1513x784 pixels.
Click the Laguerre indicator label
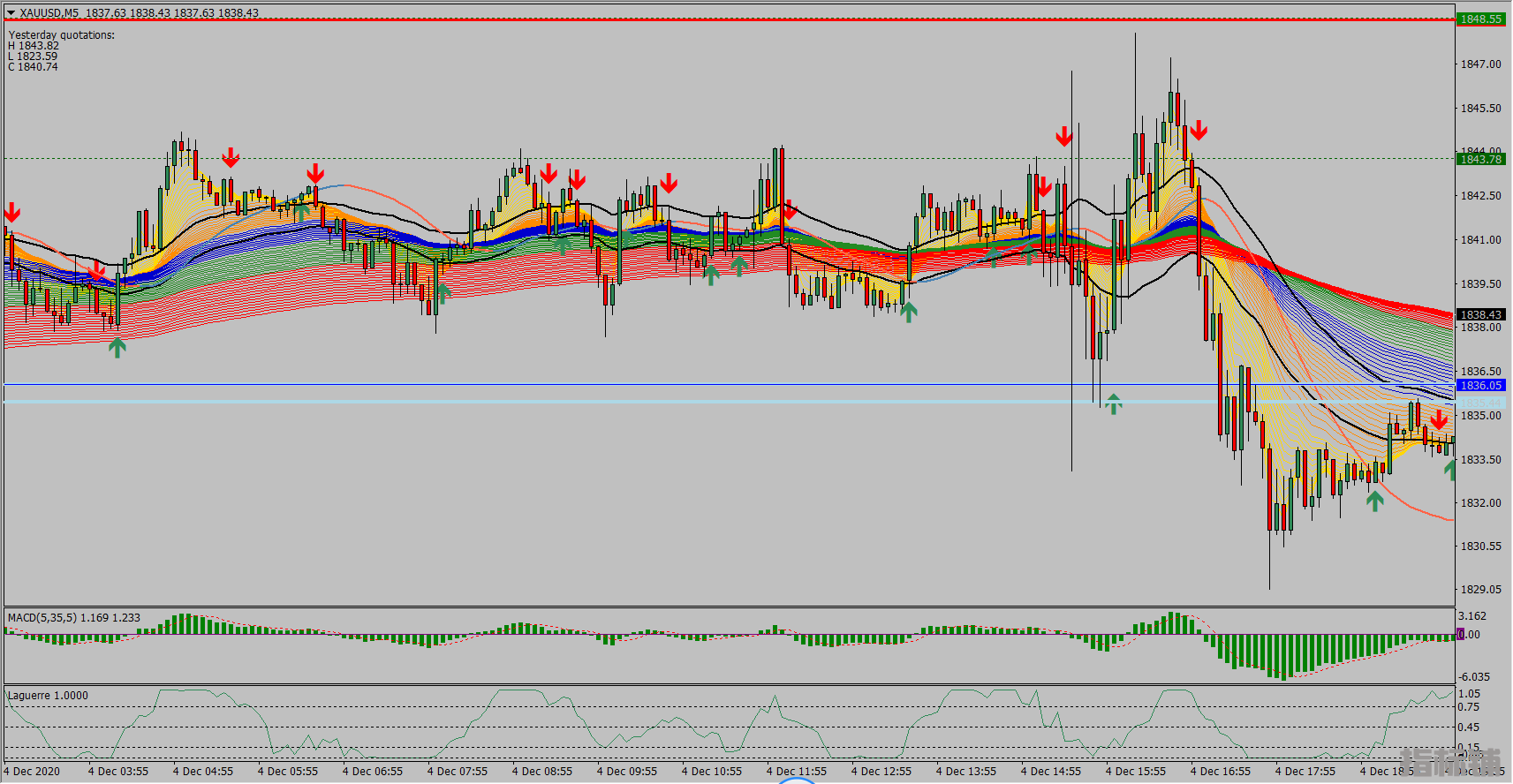(48, 696)
